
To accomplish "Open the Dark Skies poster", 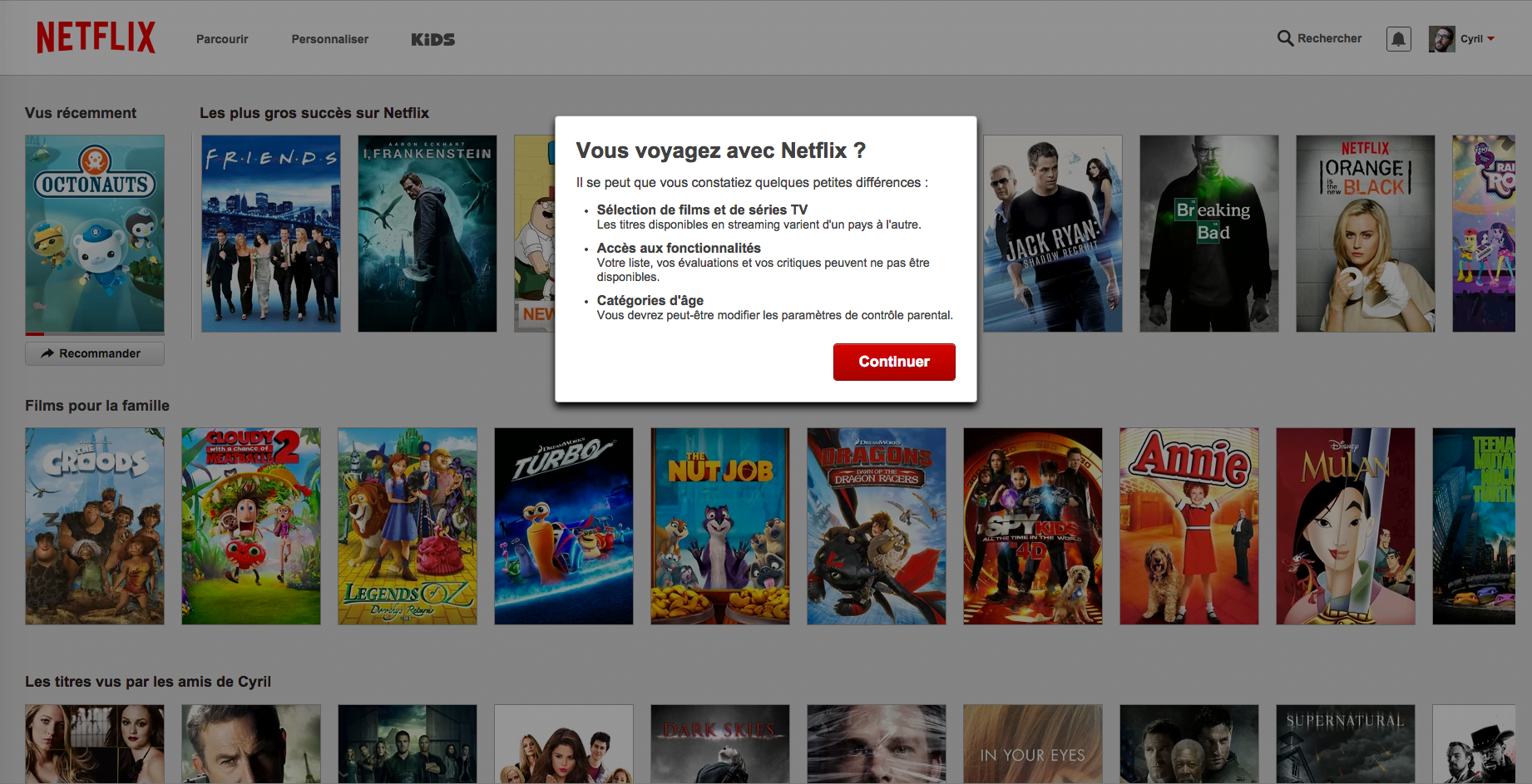I will tap(720, 744).
